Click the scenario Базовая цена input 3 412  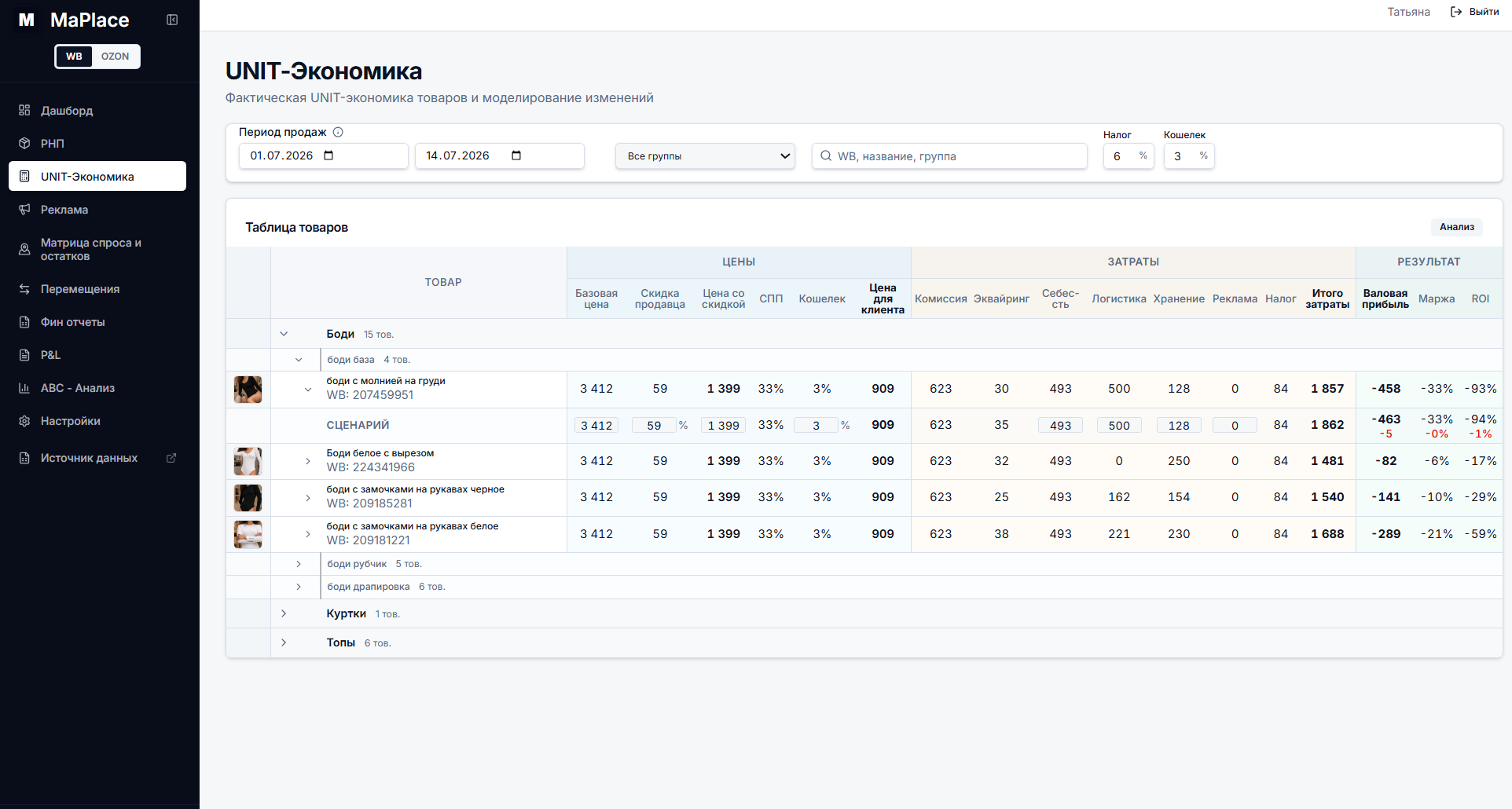pos(596,425)
